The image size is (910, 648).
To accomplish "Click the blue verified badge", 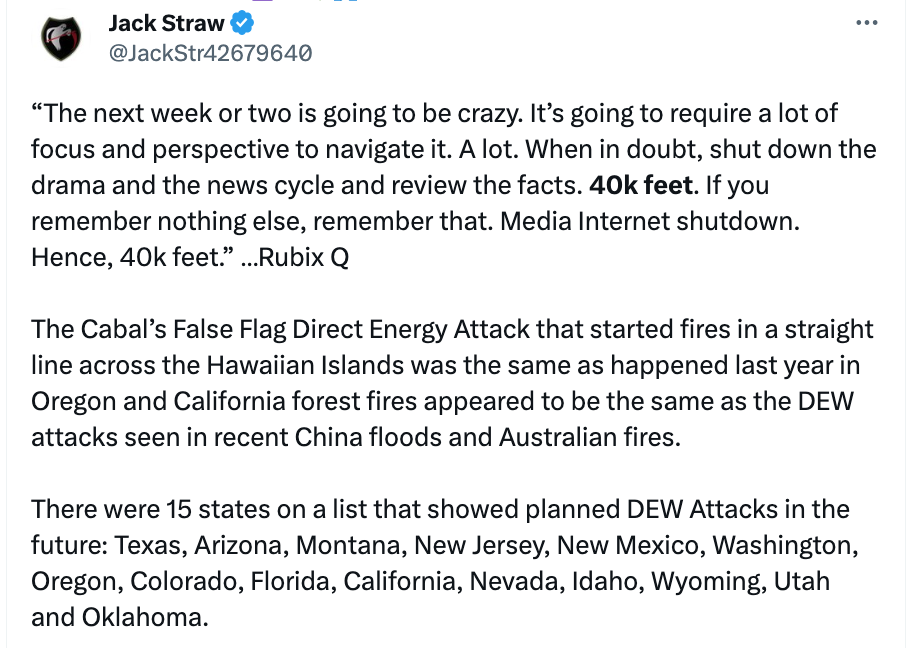I will click(243, 23).
